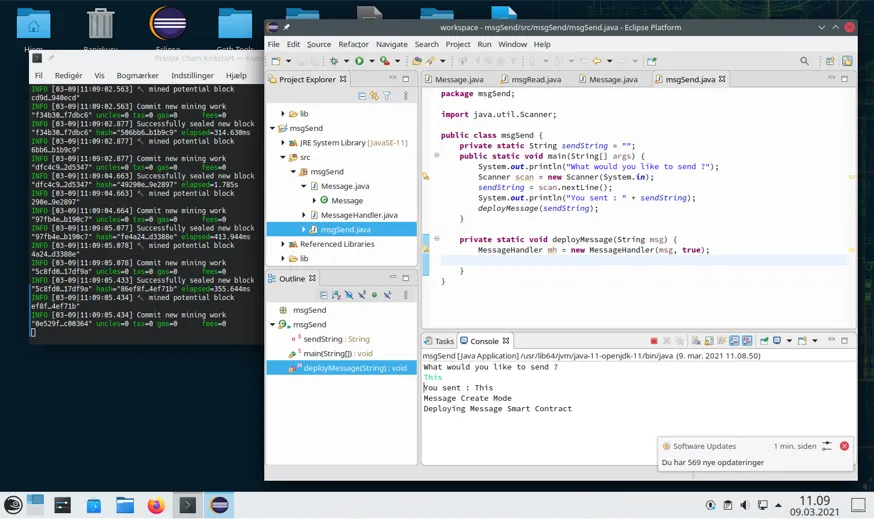Open the Refactor menu
This screenshot has height=519, width=874.
(x=353, y=44)
